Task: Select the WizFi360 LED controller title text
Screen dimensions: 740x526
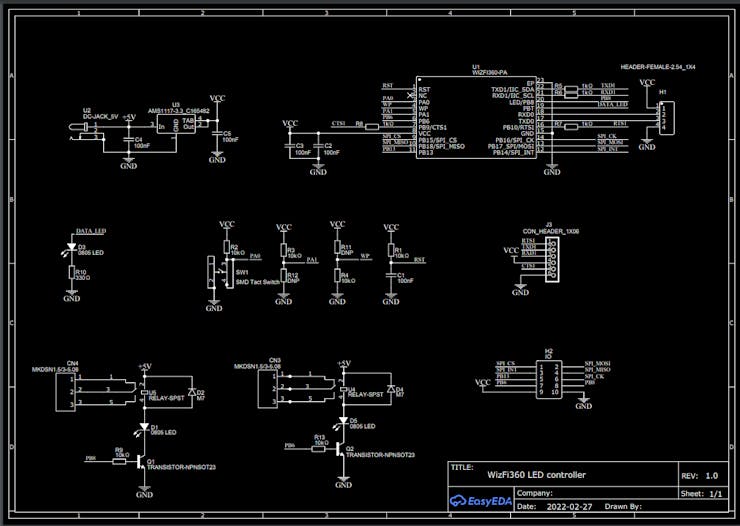Action: click(537, 475)
